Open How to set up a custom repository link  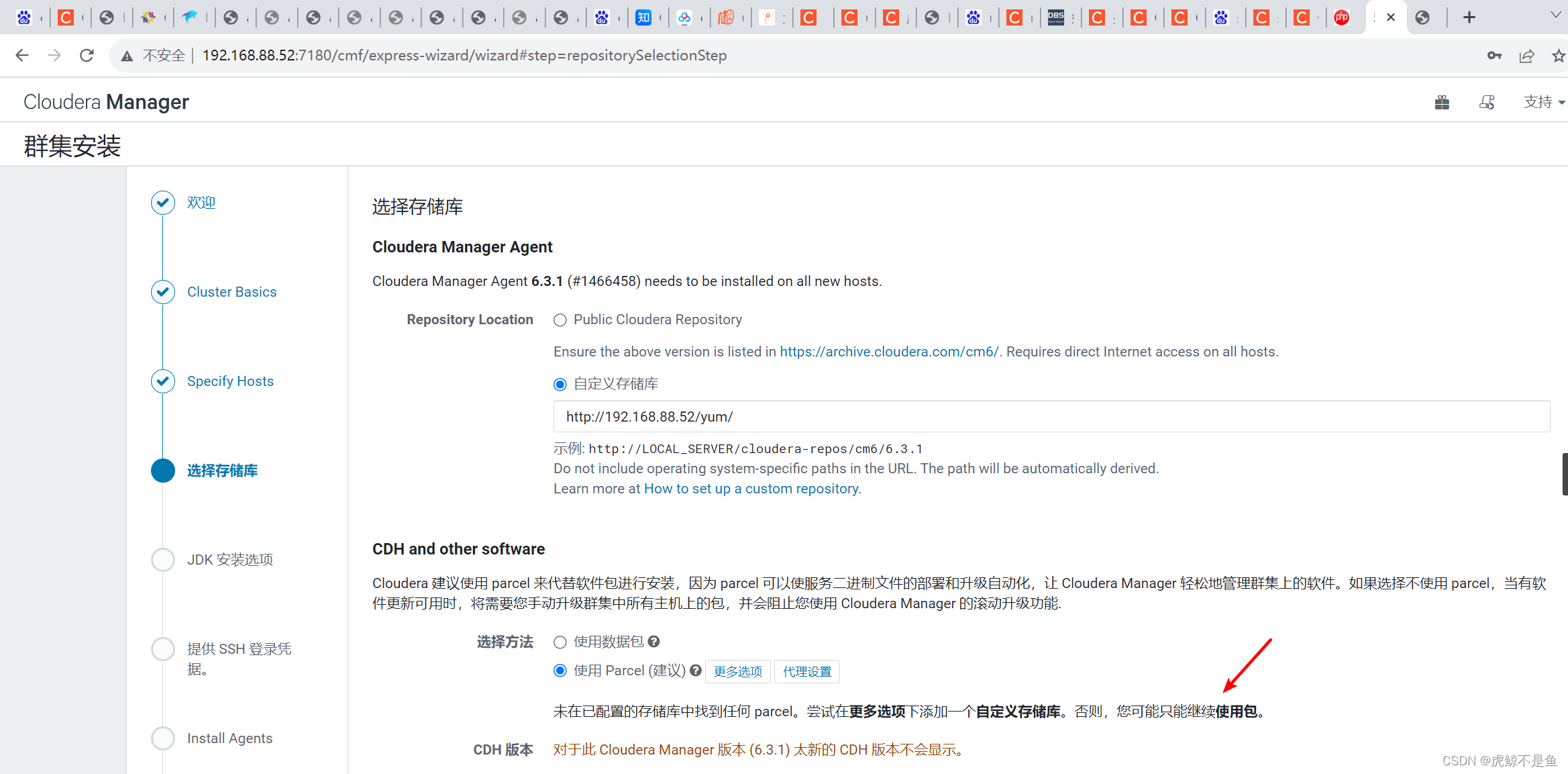[751, 489]
